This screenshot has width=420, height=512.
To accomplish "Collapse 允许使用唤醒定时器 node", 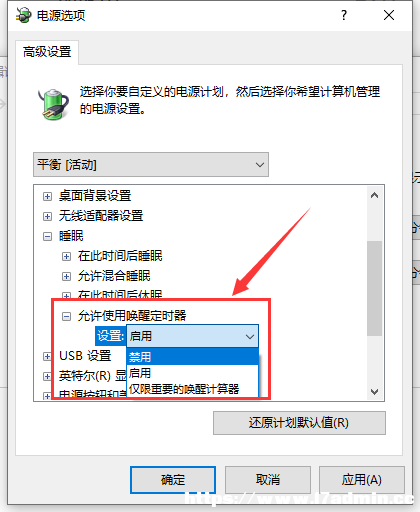I will pos(66,316).
